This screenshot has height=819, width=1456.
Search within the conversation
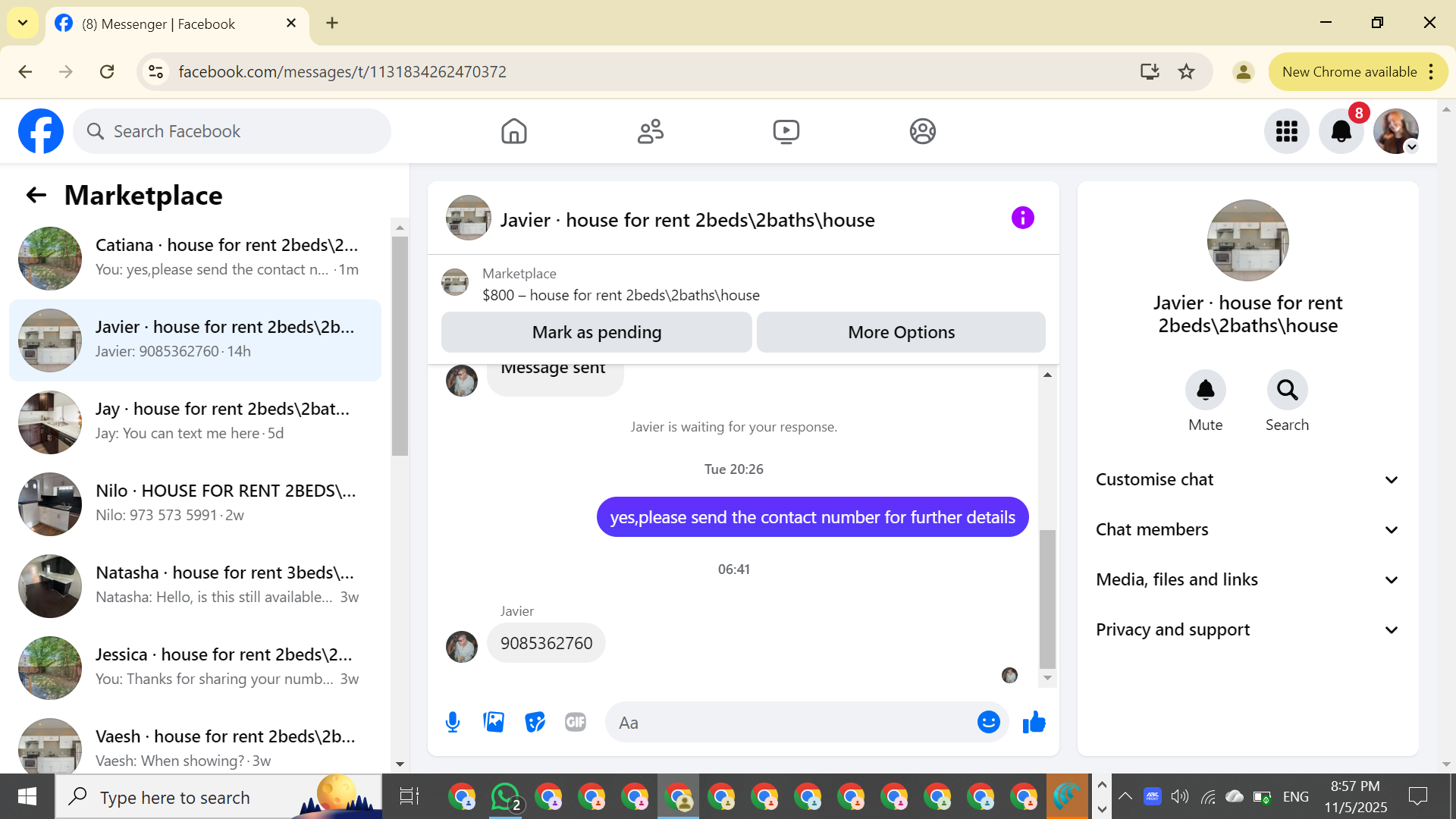(x=1287, y=391)
